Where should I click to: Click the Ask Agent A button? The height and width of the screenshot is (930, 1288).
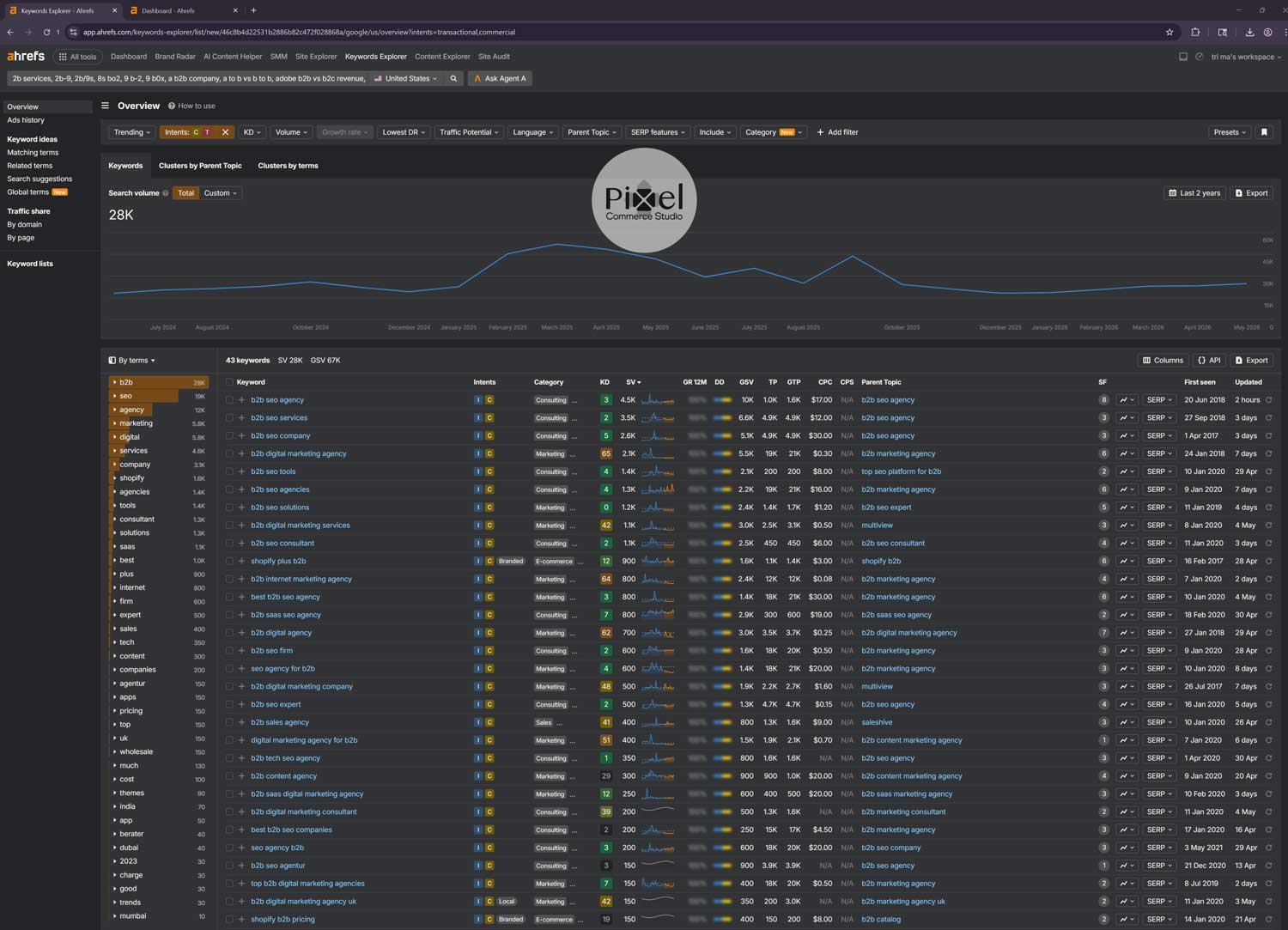500,78
